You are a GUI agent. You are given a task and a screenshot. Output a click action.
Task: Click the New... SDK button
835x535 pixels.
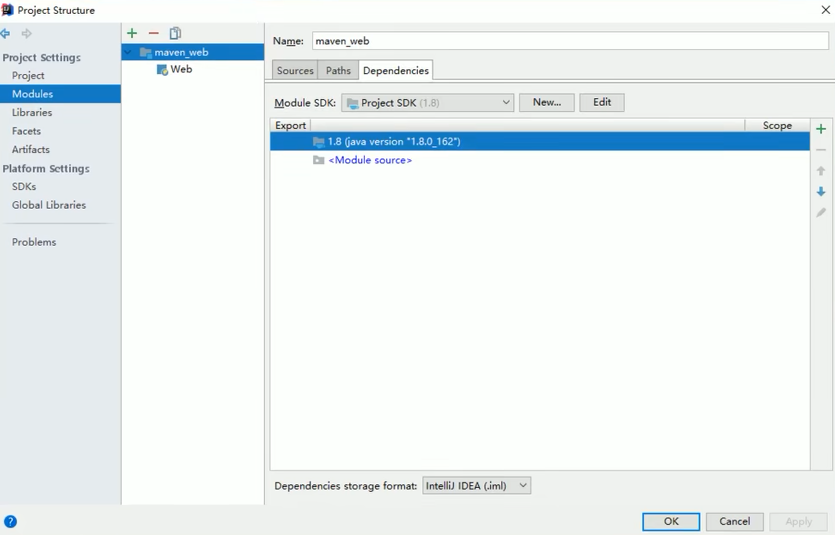tap(546, 102)
